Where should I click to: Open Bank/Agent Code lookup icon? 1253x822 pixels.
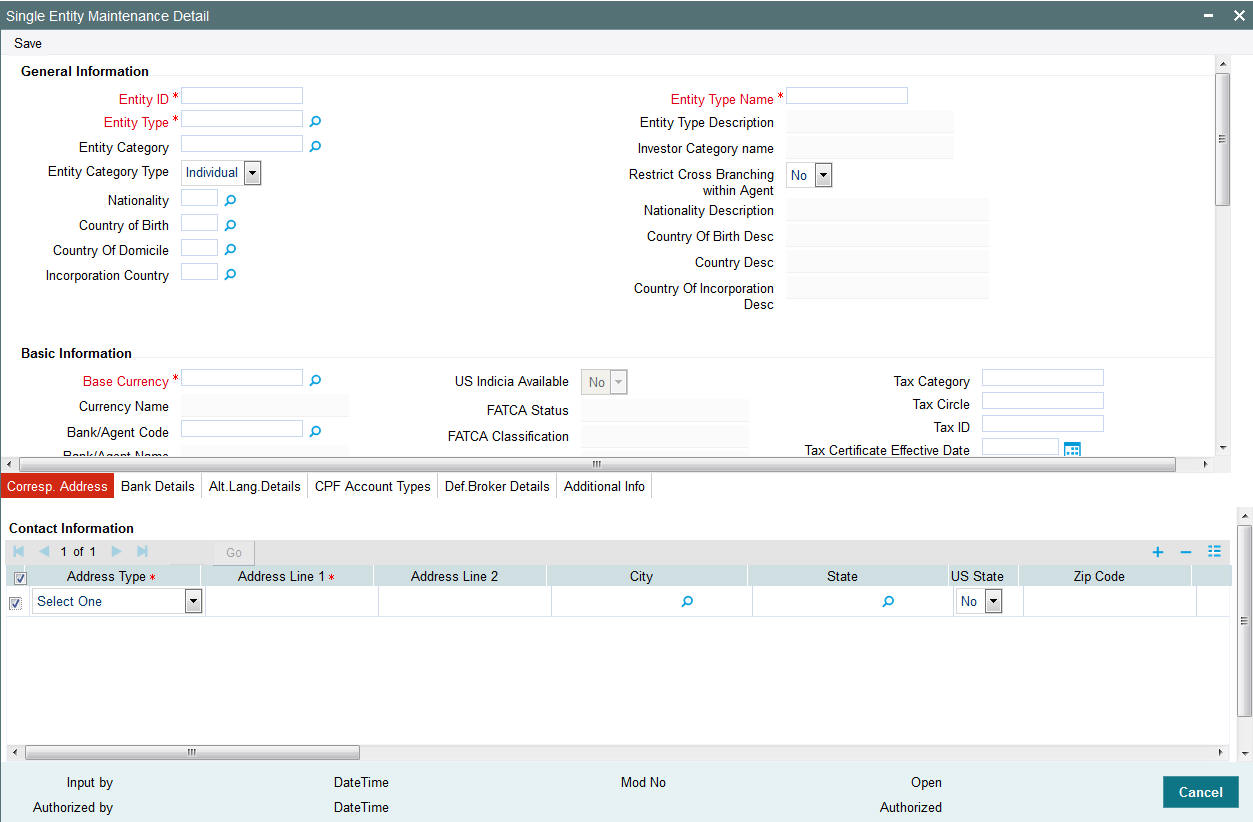(315, 431)
